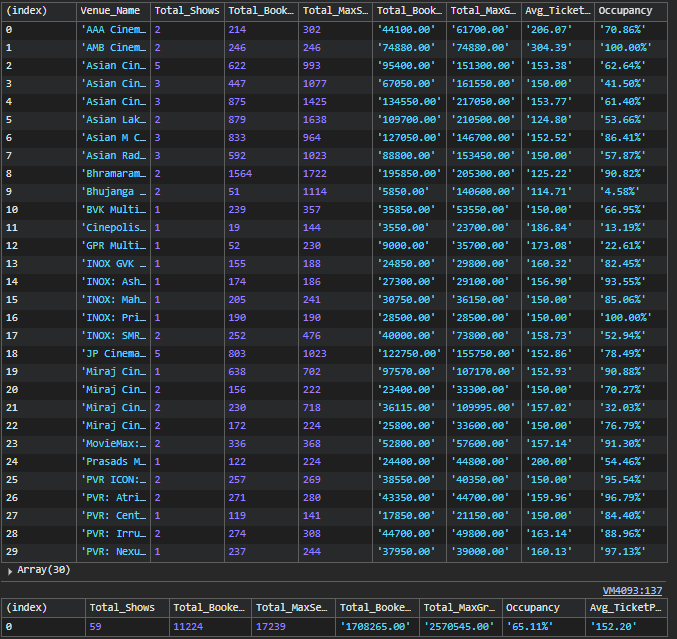Click the '86.41%' occupancy value
Screen dimensions: 677x639
[622, 138]
